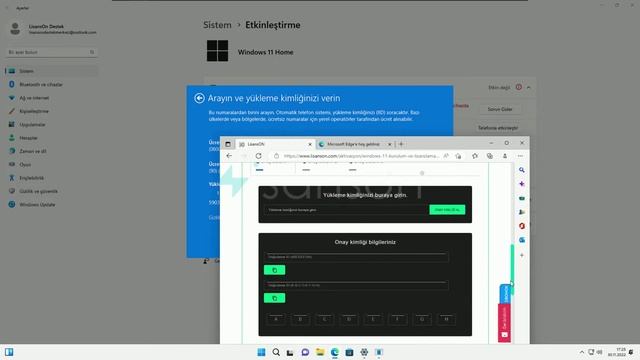
Task: Click the first Onay kimliği output field
Action: (356, 257)
